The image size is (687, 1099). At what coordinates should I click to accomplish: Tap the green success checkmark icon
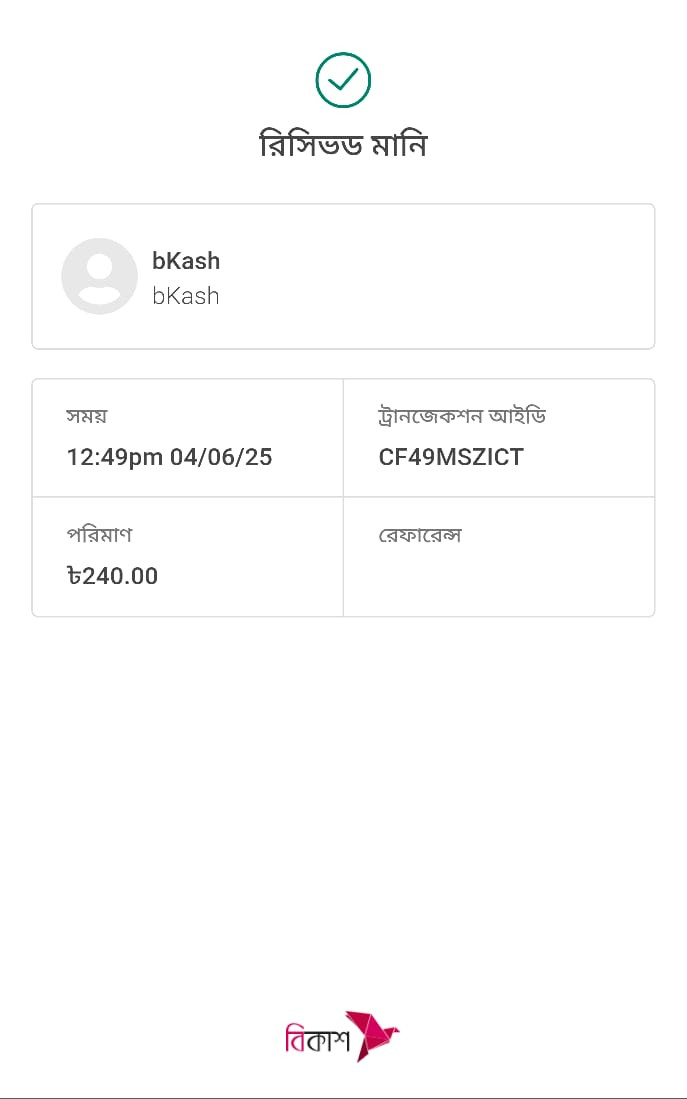343,80
